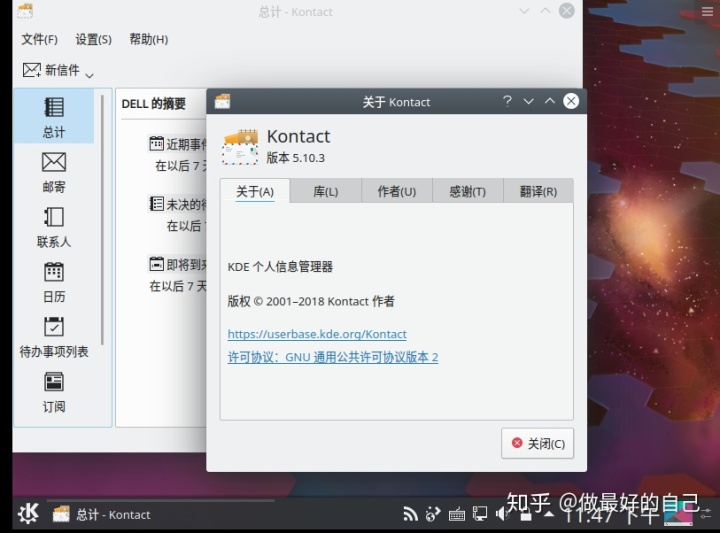Click the network globe tray icon
720x533 pixels.
coord(433,514)
